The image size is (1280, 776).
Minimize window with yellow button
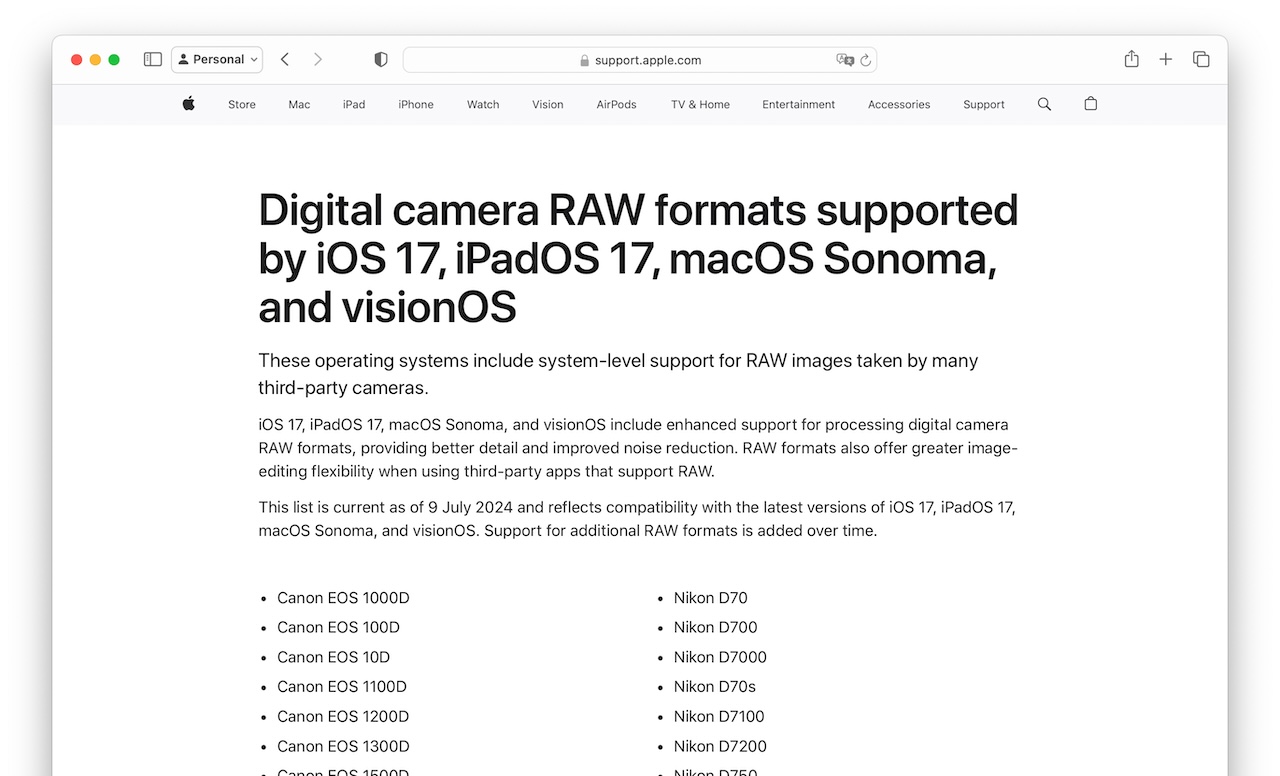pyautogui.click(x=96, y=60)
